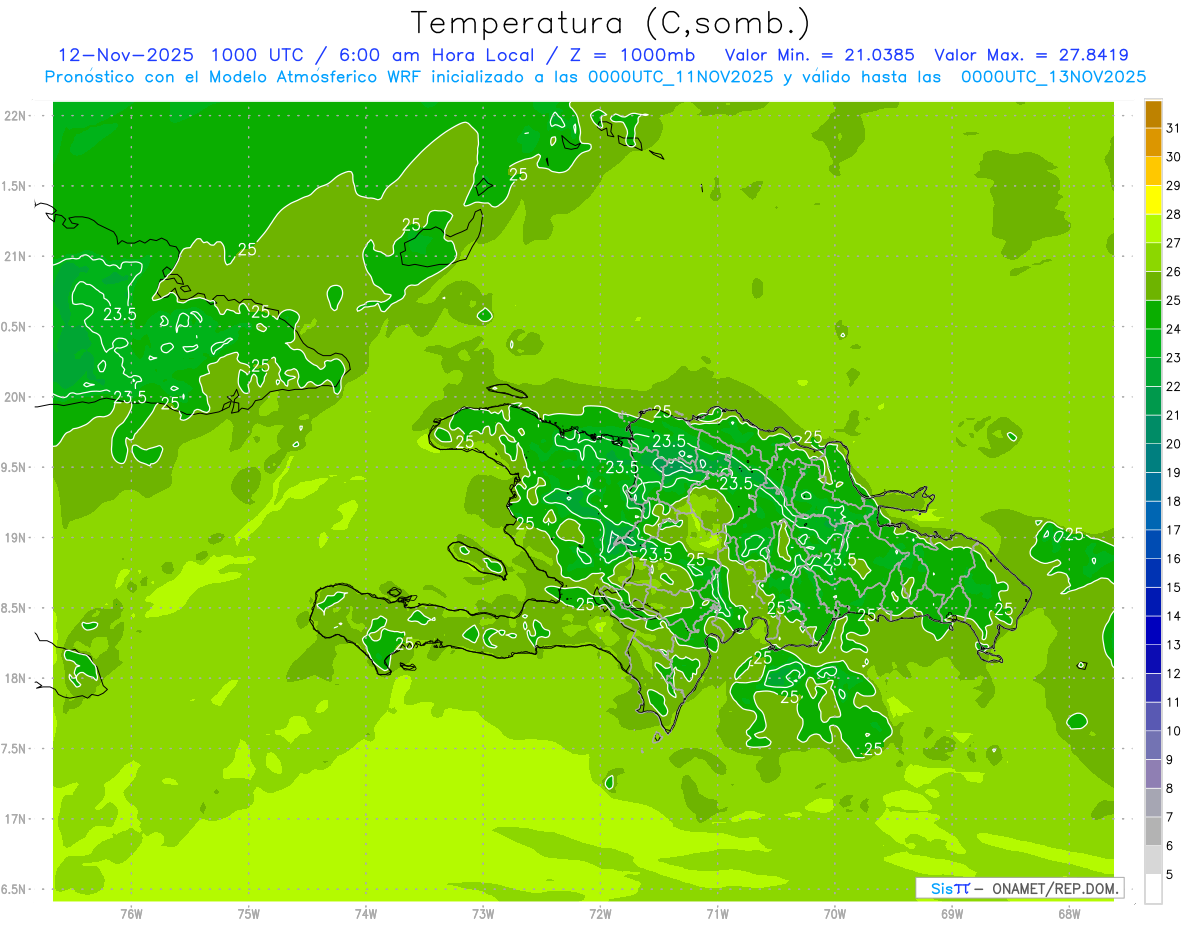Select the '0000UTC_13NOV2025' valid-until timestamp
This screenshot has height=927, width=1200.
tap(1053, 77)
